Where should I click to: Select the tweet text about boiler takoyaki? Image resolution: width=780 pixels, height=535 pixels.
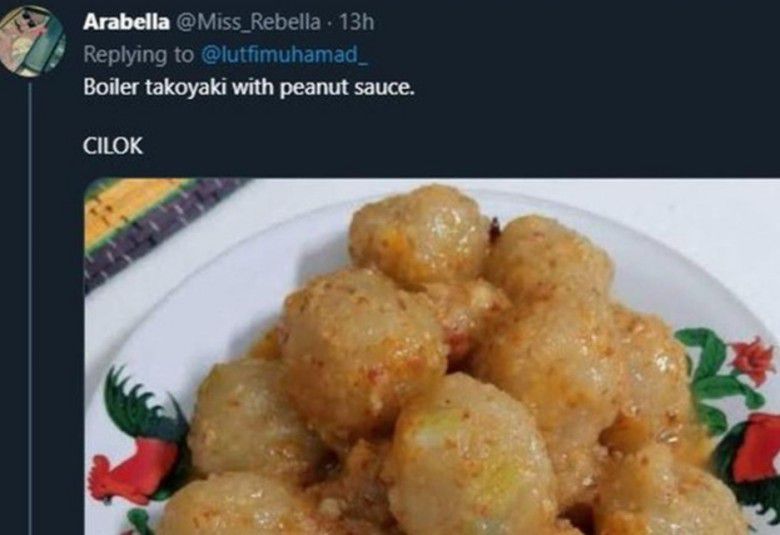pos(248,87)
